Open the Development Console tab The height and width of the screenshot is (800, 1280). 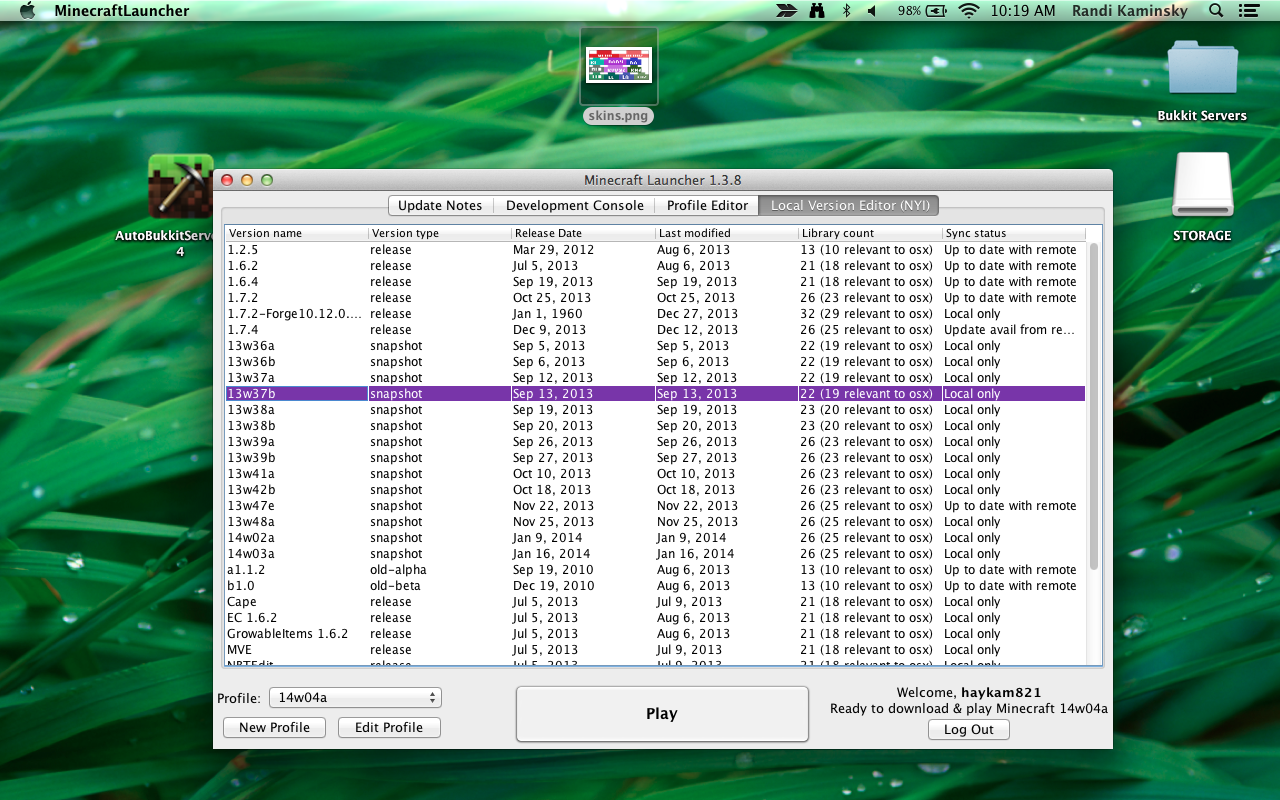[574, 205]
